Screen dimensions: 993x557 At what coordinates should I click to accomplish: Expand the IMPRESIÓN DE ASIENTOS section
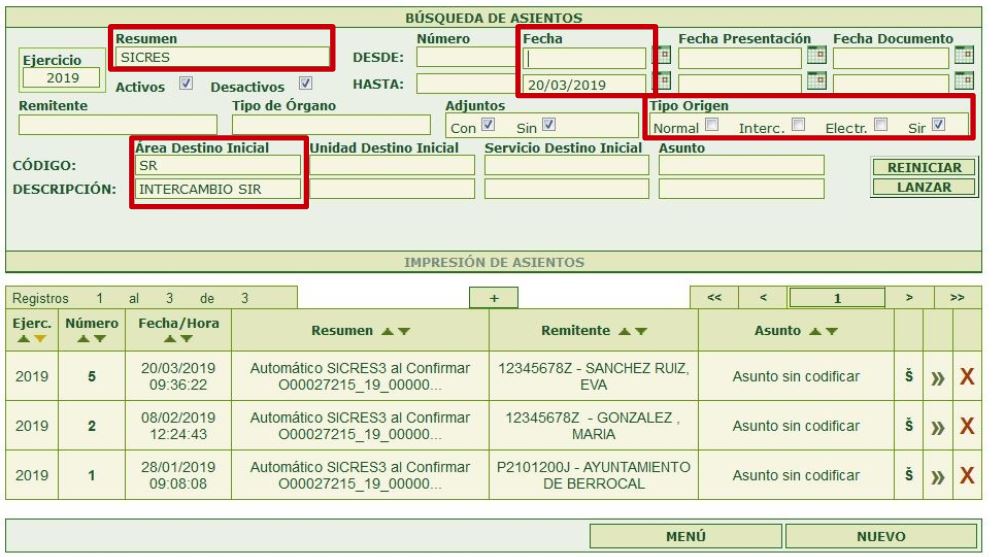click(494, 262)
